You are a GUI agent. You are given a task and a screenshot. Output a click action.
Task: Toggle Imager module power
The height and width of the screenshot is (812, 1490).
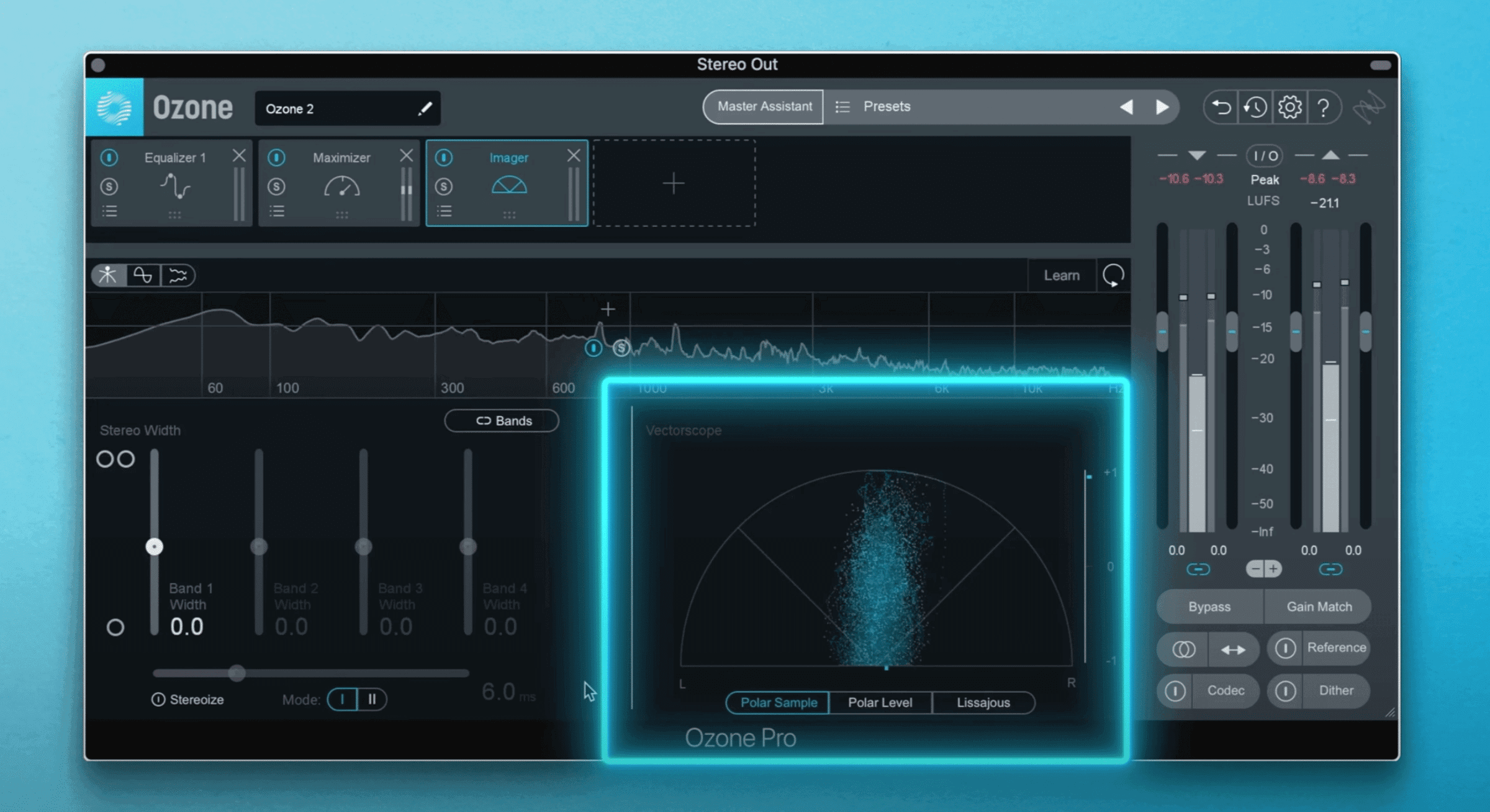[x=444, y=158]
